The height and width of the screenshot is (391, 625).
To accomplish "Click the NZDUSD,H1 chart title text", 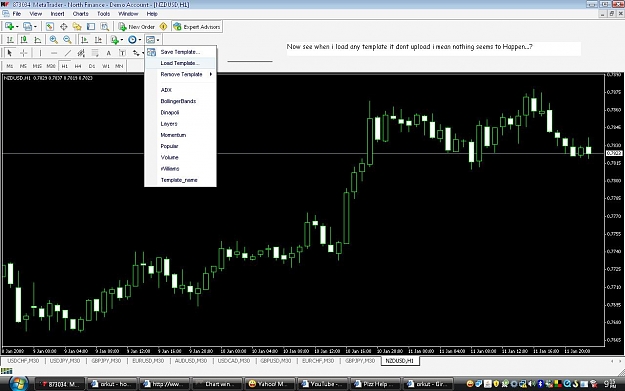I will pos(48,78).
